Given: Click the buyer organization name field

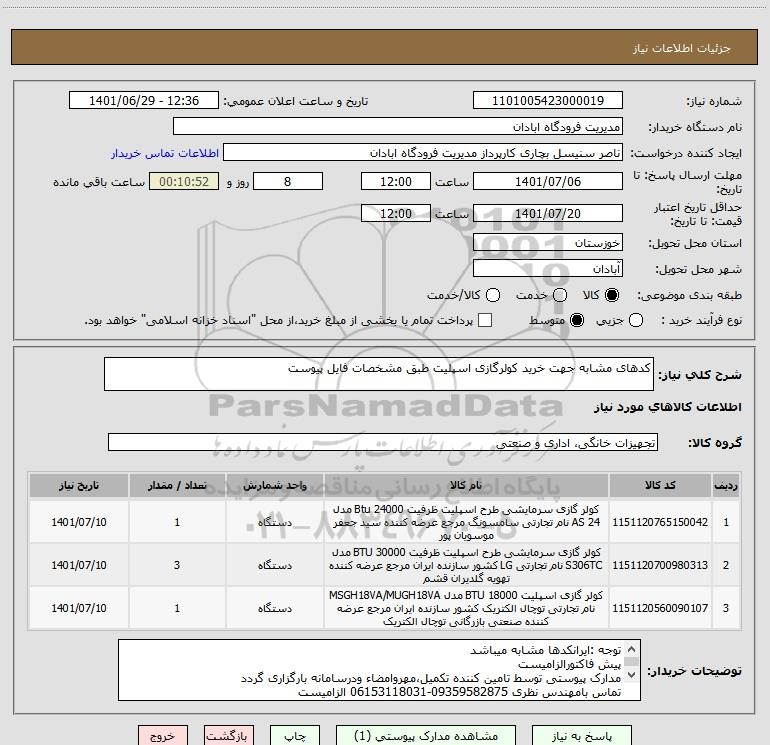Looking at the screenshot, I should 398,127.
